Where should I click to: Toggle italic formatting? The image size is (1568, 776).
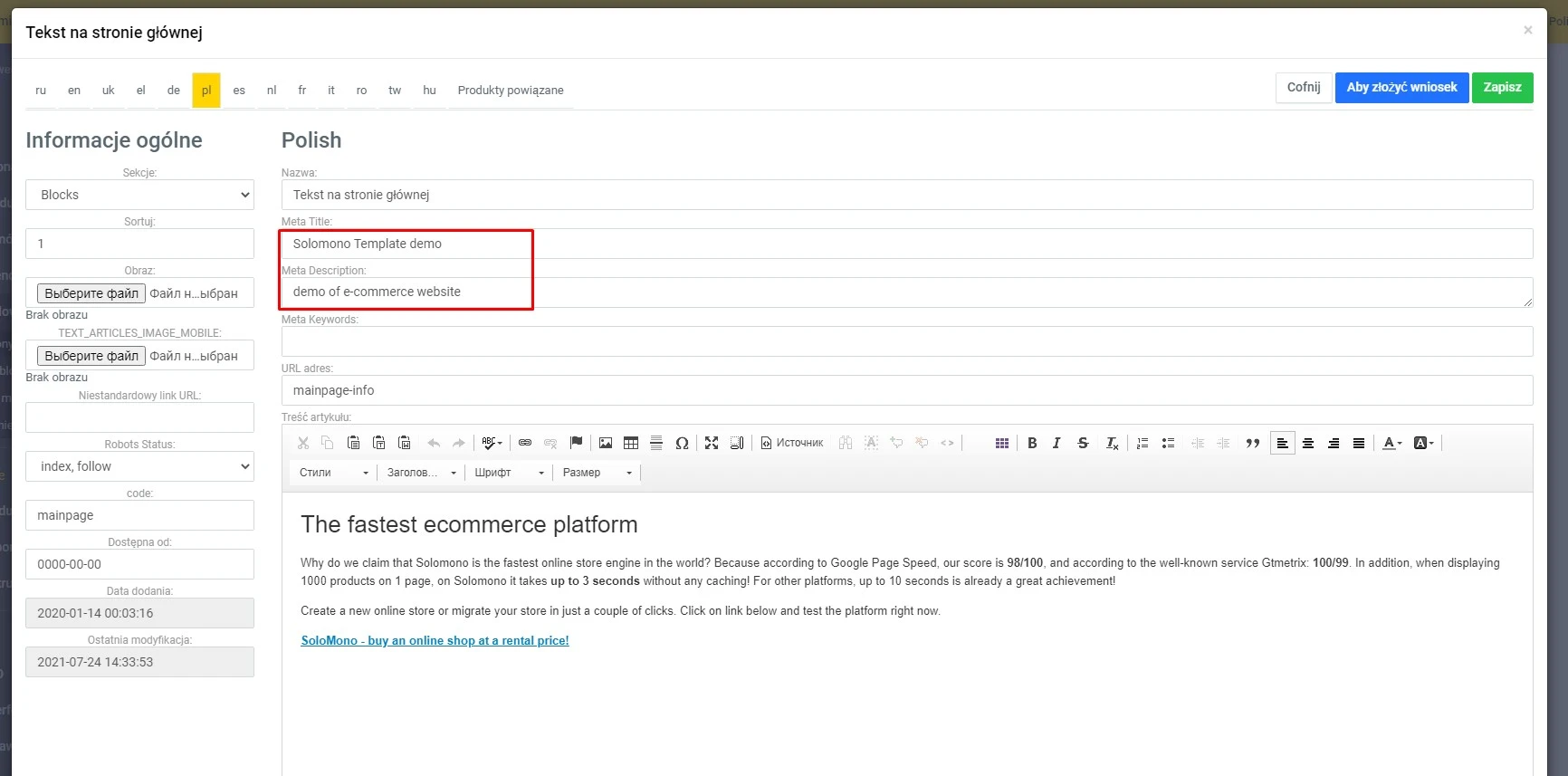tap(1056, 443)
